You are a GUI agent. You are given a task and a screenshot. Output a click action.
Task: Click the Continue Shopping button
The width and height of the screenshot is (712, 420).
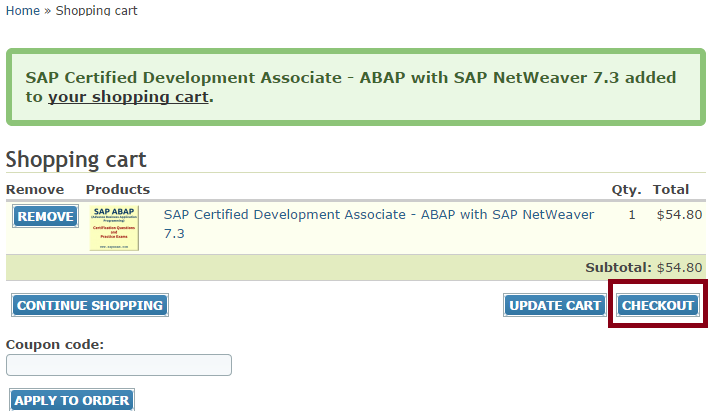[x=90, y=305]
